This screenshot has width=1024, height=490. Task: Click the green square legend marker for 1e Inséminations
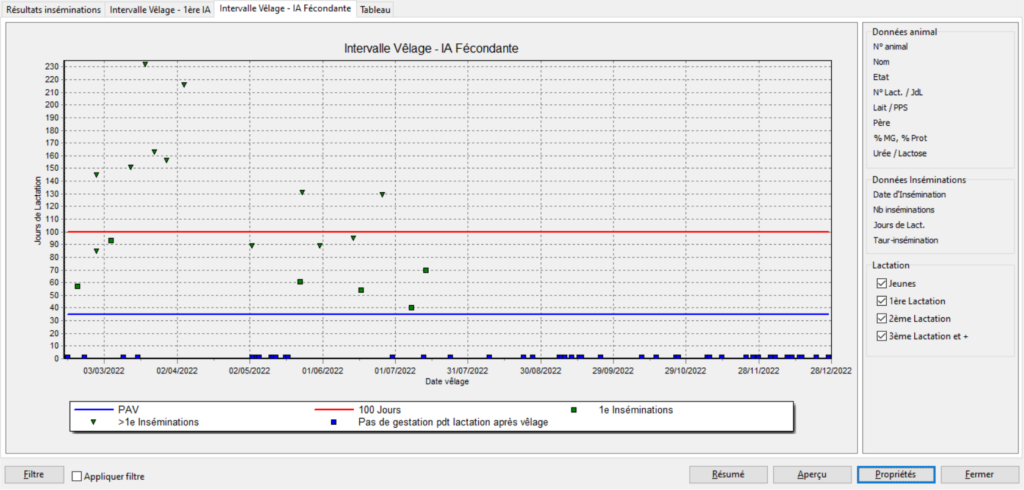tap(573, 410)
